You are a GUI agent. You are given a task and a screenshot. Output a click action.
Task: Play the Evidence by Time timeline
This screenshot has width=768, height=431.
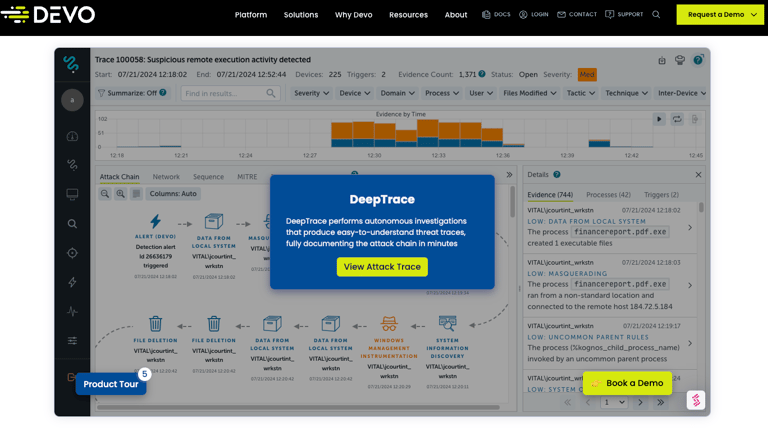(x=659, y=119)
